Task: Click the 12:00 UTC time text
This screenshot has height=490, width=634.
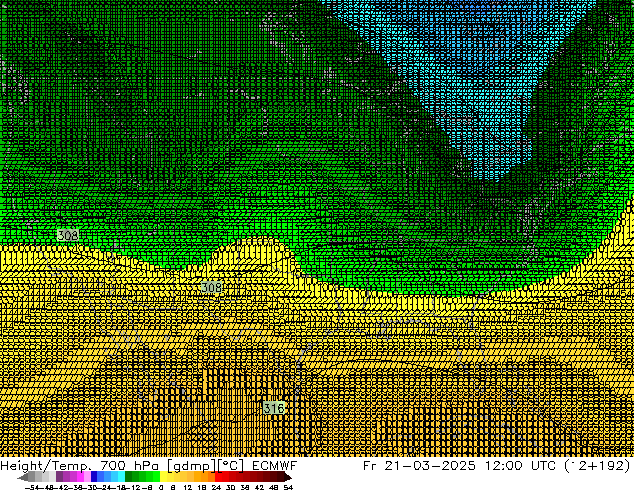Action: click(x=519, y=466)
